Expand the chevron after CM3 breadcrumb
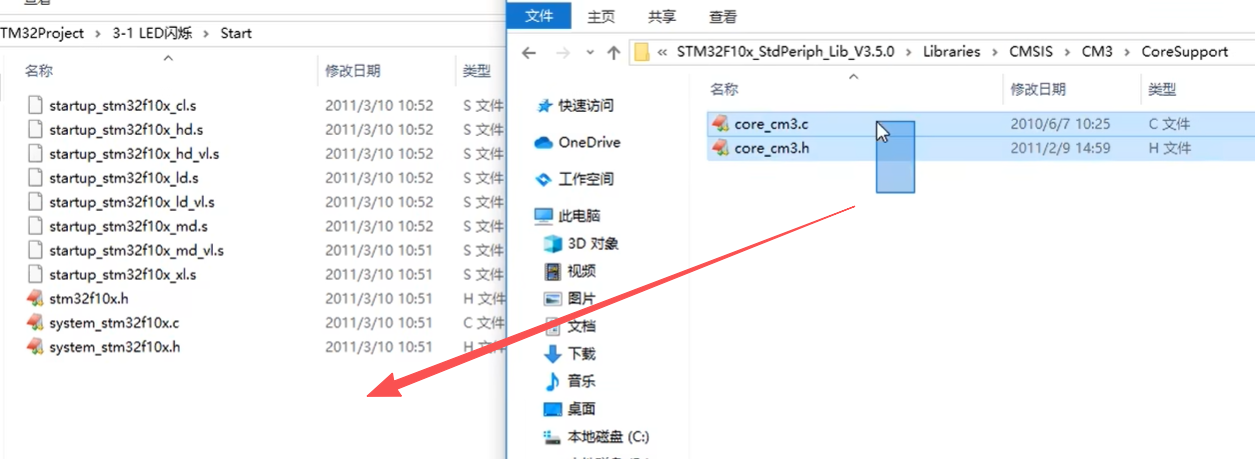 pos(1127,52)
